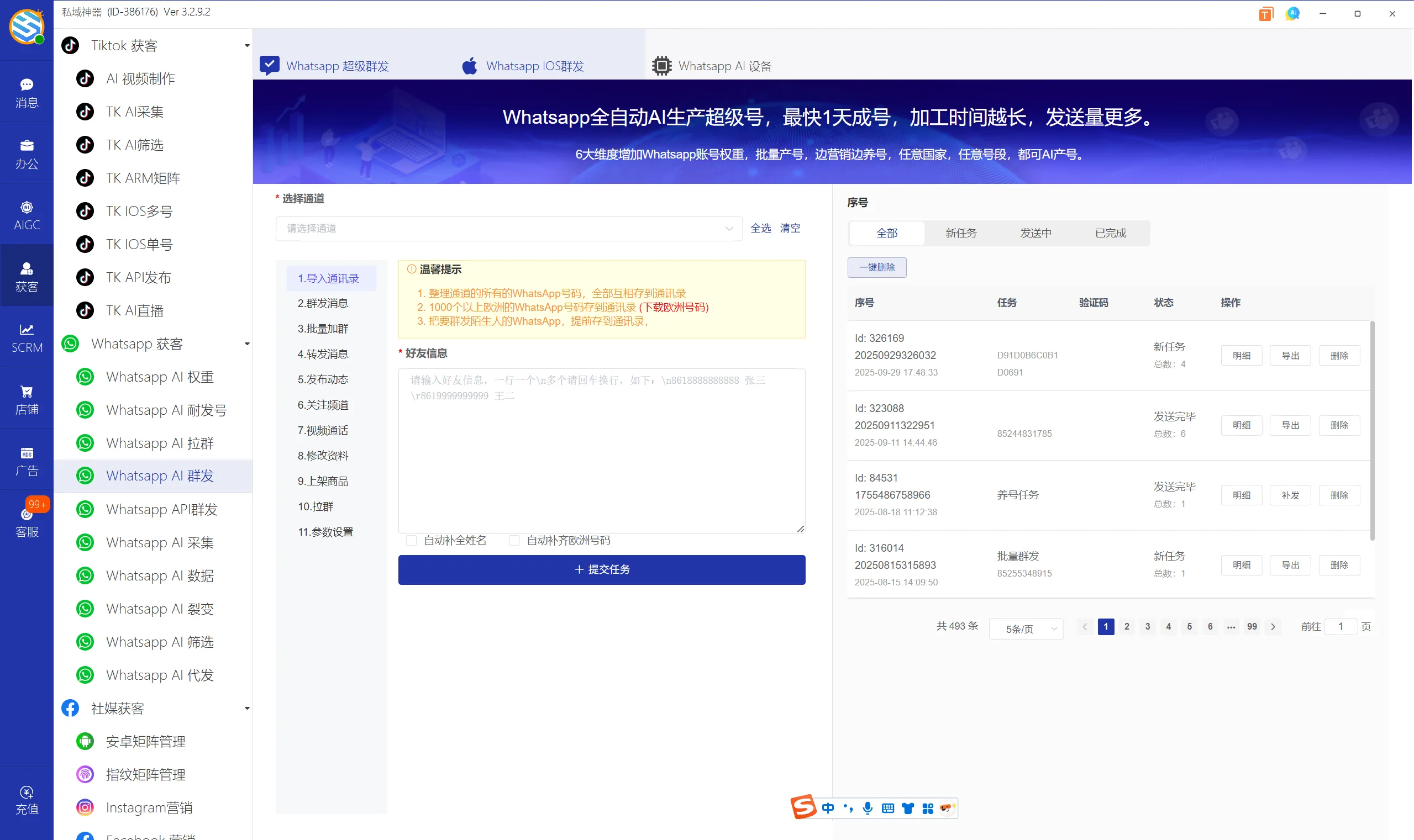Activate voice input on the Sogou toolbar
The height and width of the screenshot is (840, 1414).
pos(867,808)
